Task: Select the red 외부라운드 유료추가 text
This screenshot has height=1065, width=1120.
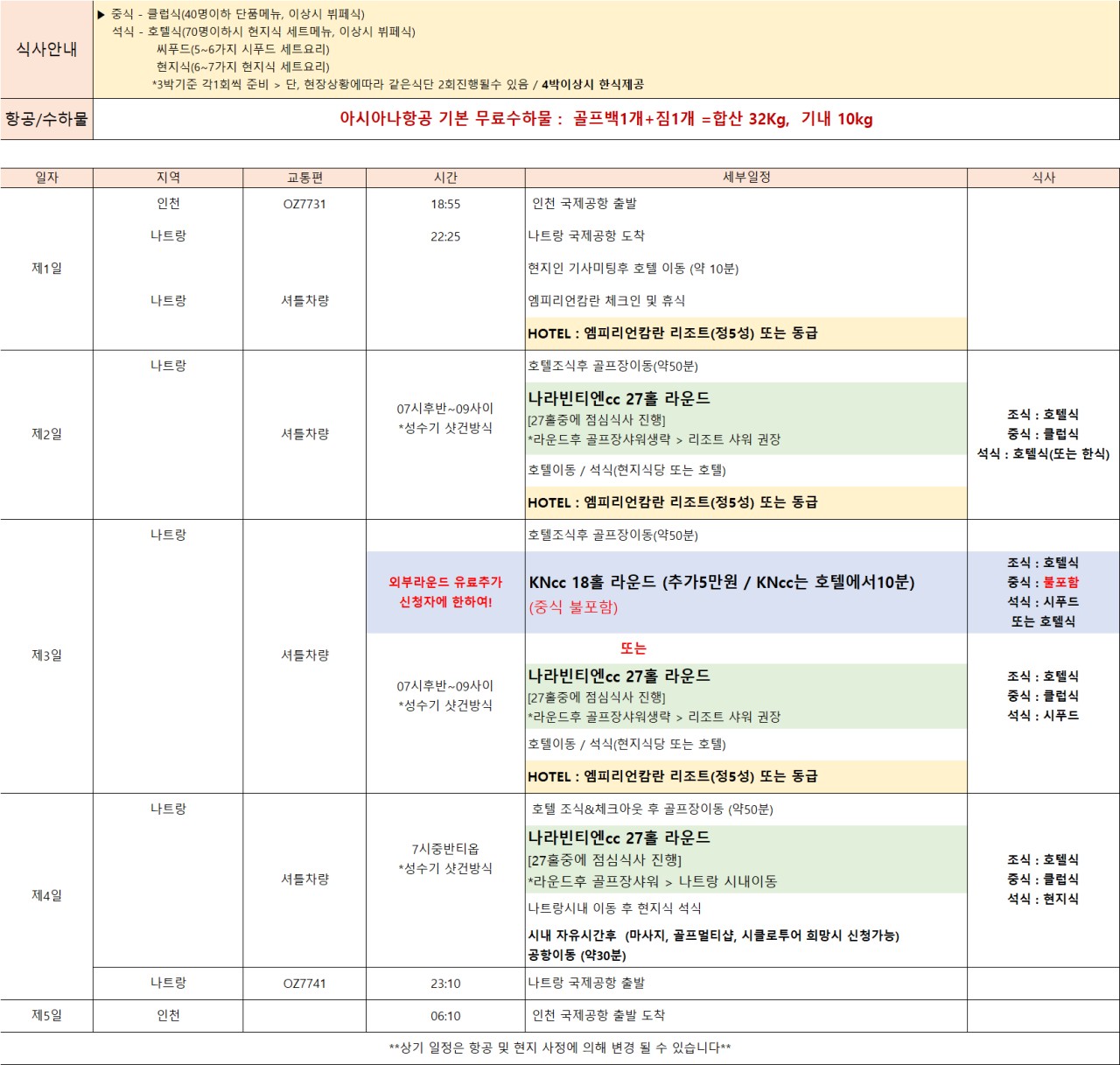Action: point(445,582)
